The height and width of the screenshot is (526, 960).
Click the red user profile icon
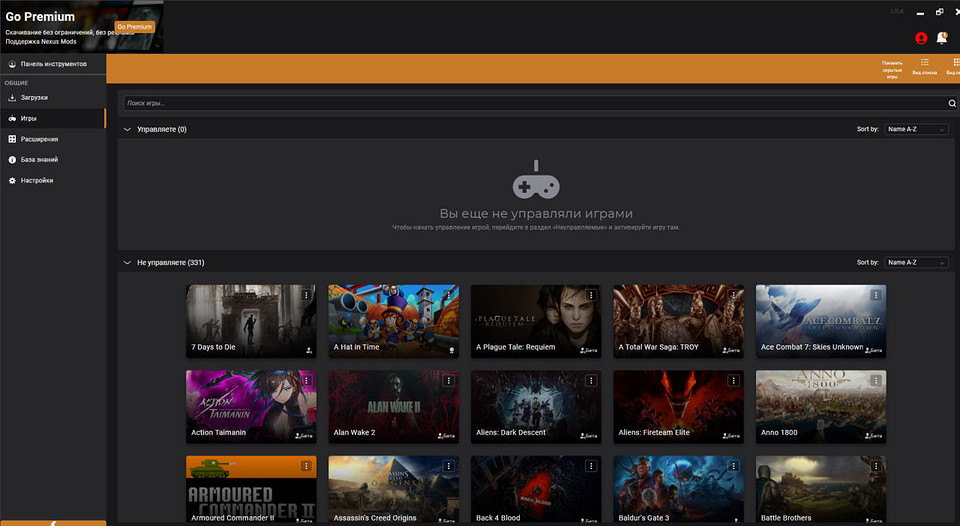921,38
